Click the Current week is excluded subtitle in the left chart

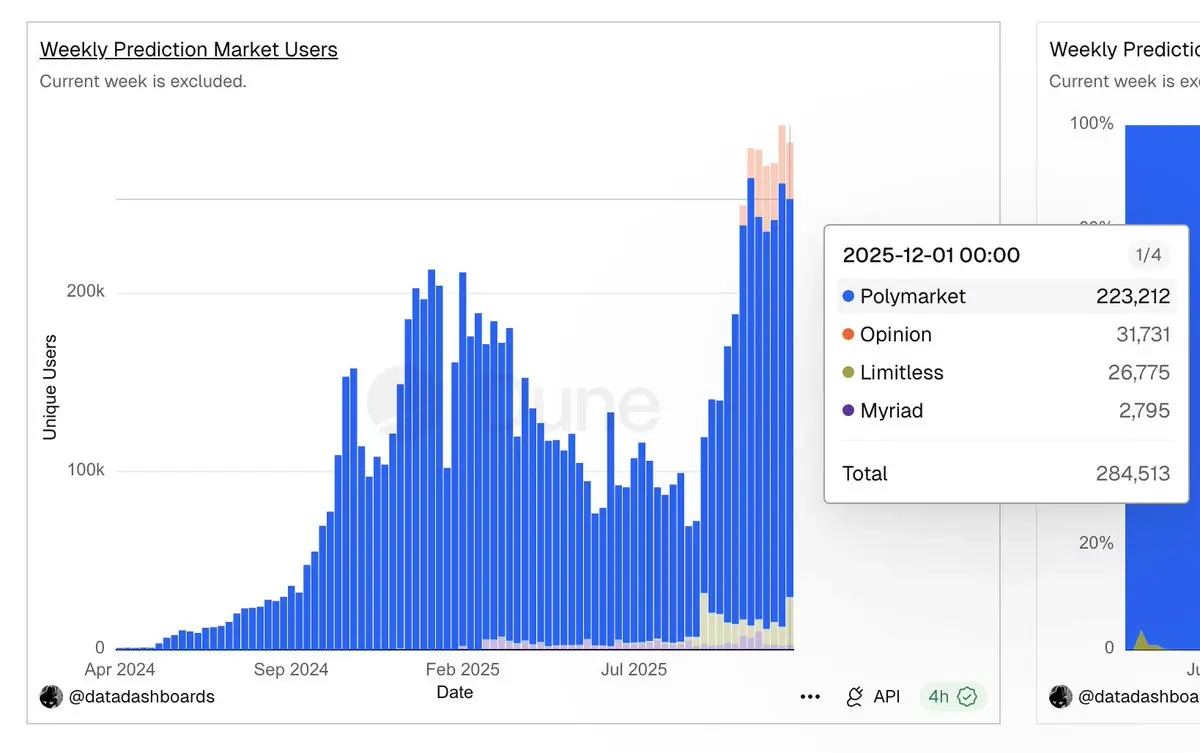point(143,81)
